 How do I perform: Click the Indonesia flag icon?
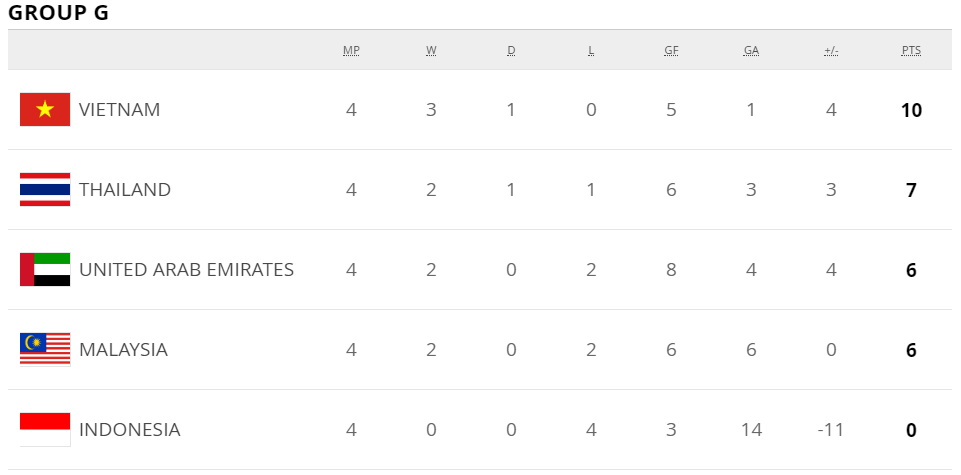point(45,429)
